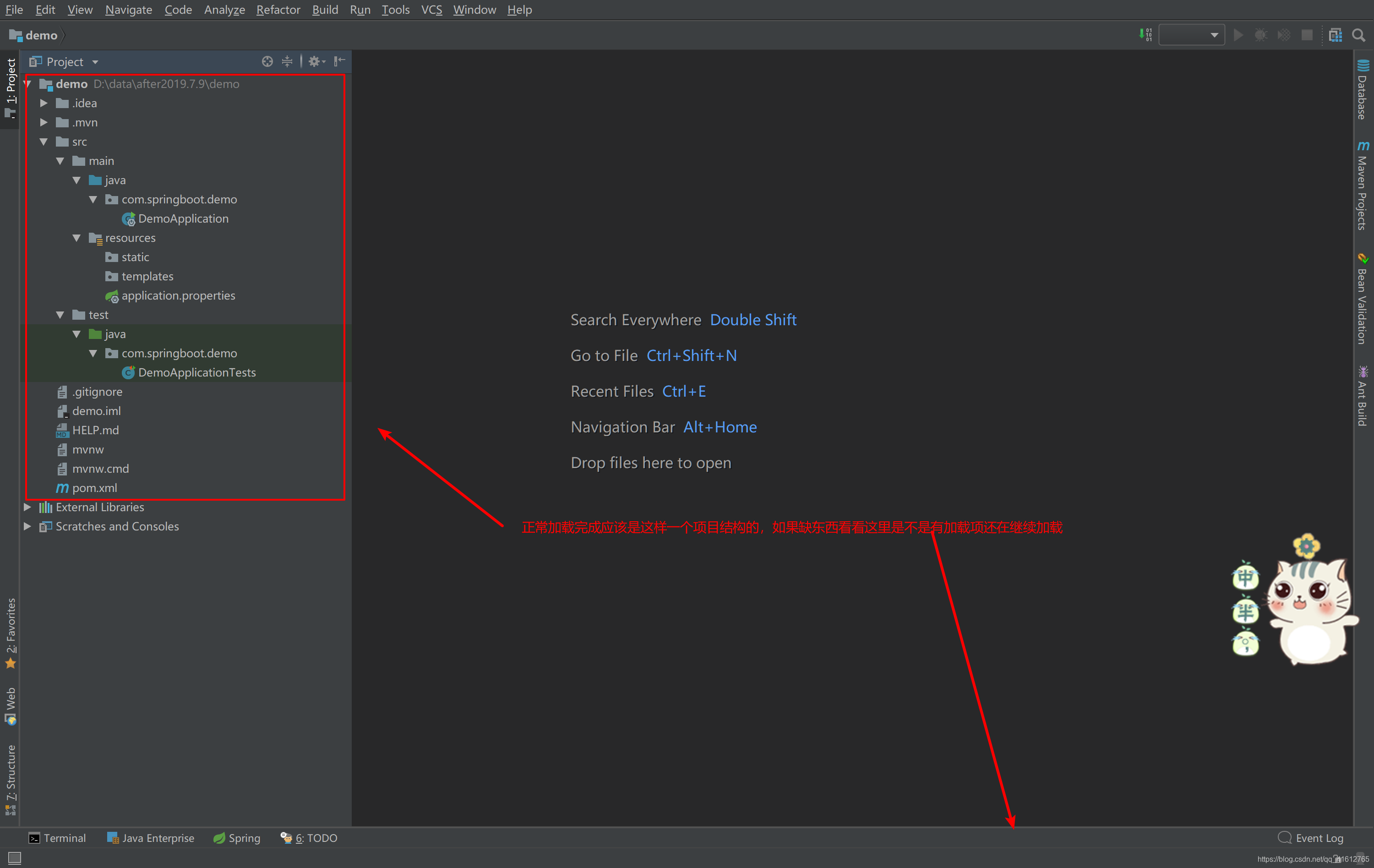Open the Refactor menu

pos(278,10)
